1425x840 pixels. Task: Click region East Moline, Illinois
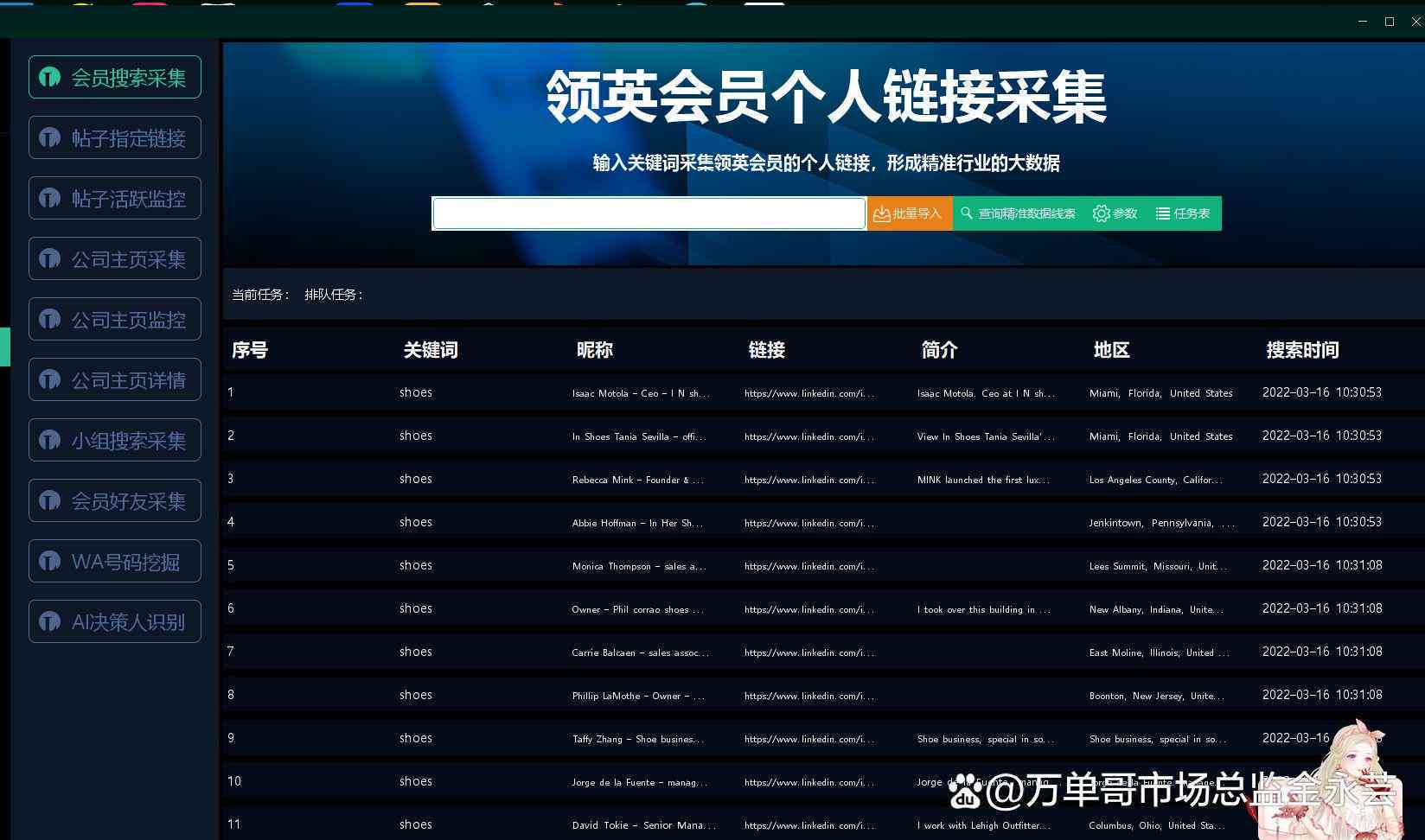(1160, 652)
